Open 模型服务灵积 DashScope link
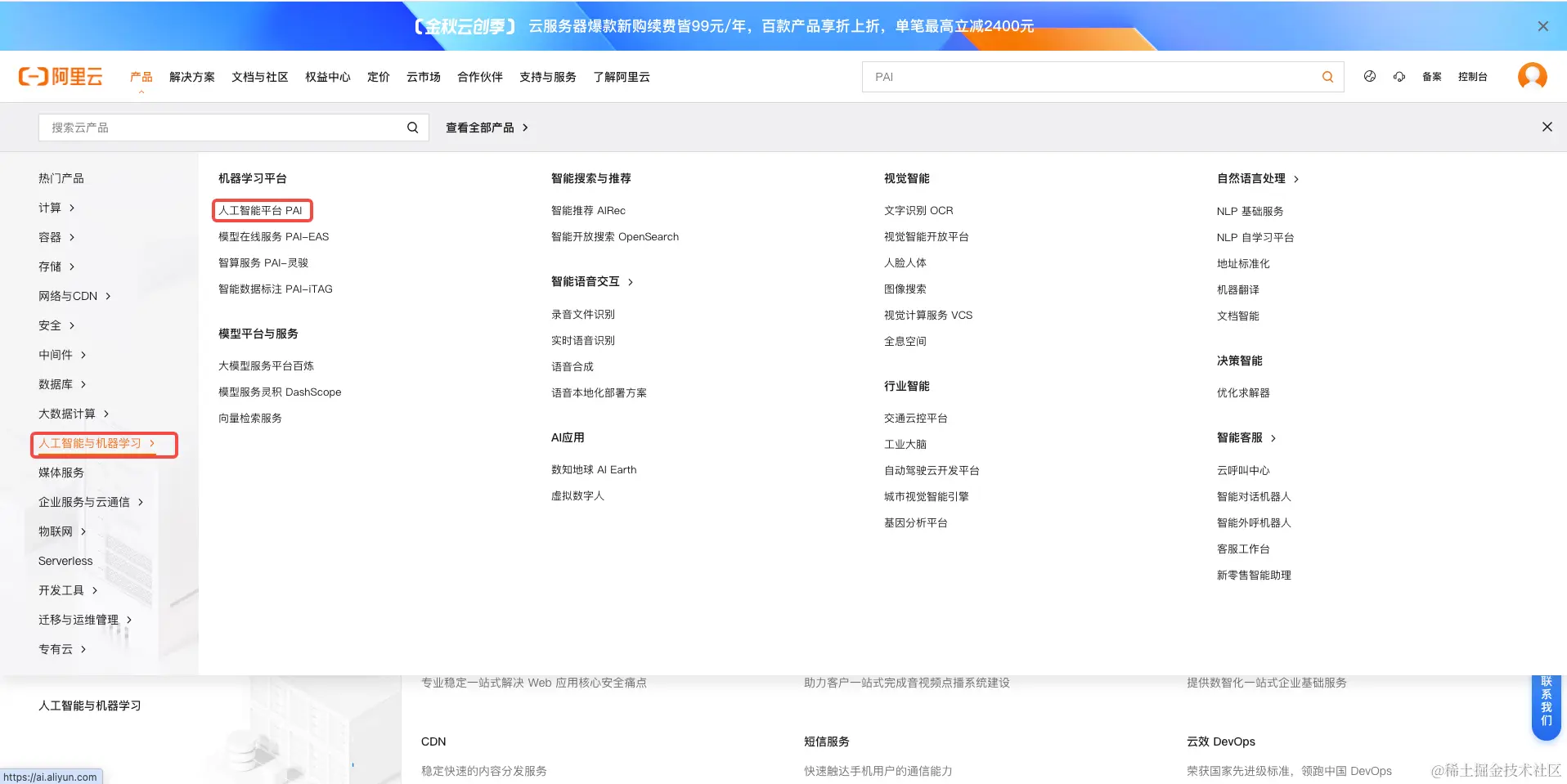The image size is (1567, 784). (x=280, y=392)
